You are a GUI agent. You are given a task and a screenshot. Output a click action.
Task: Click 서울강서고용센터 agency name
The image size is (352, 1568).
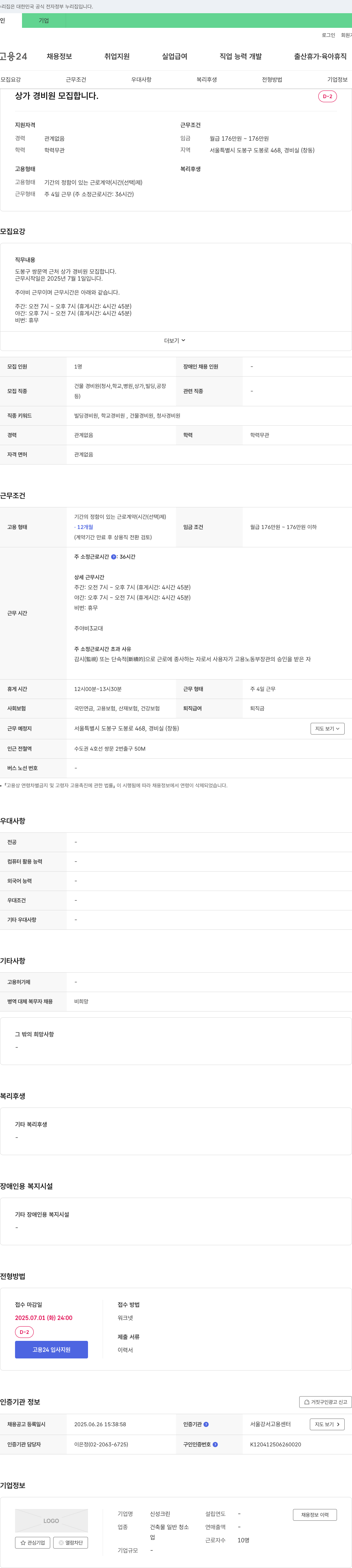click(x=270, y=1424)
